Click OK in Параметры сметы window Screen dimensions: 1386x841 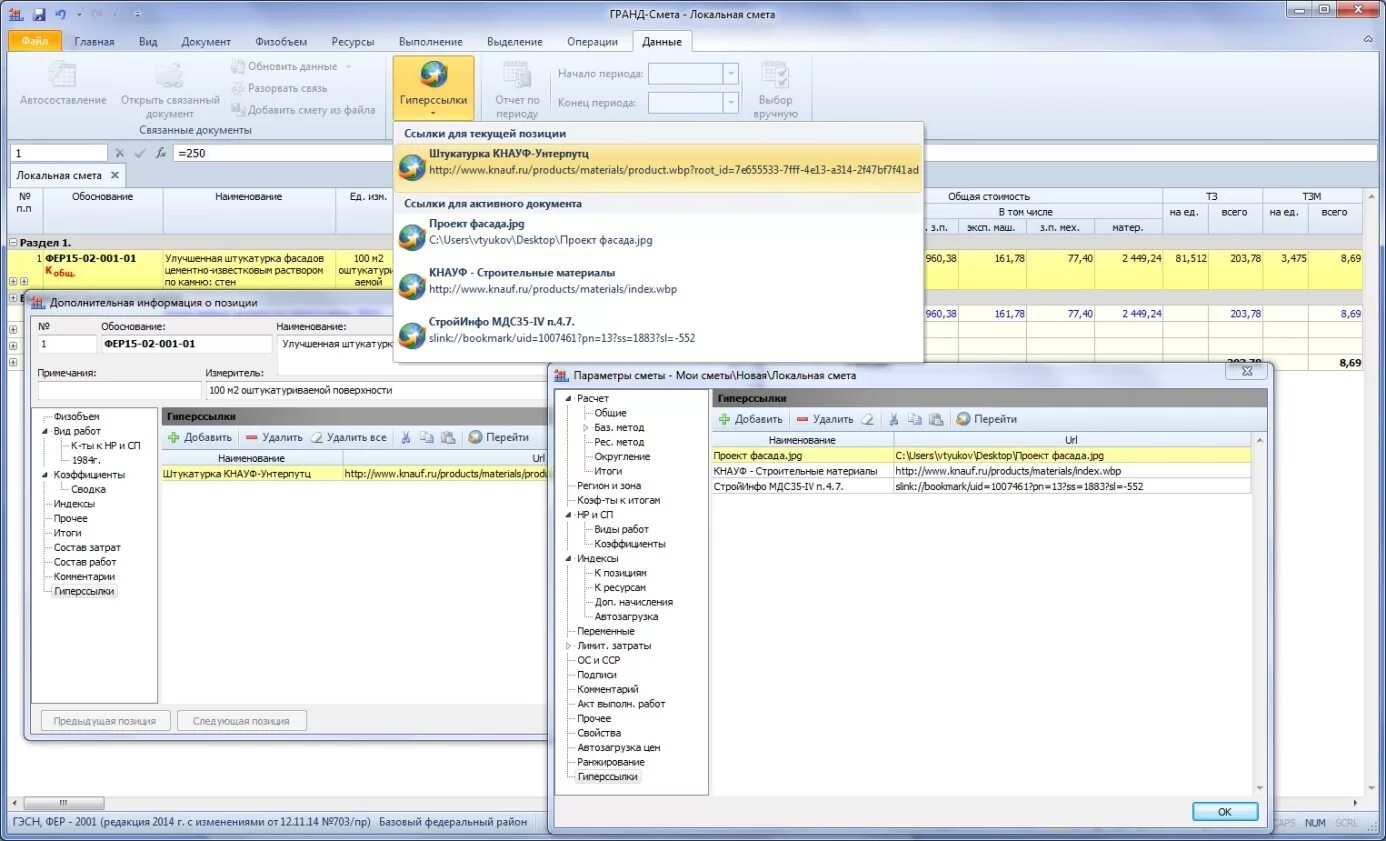pos(1224,812)
